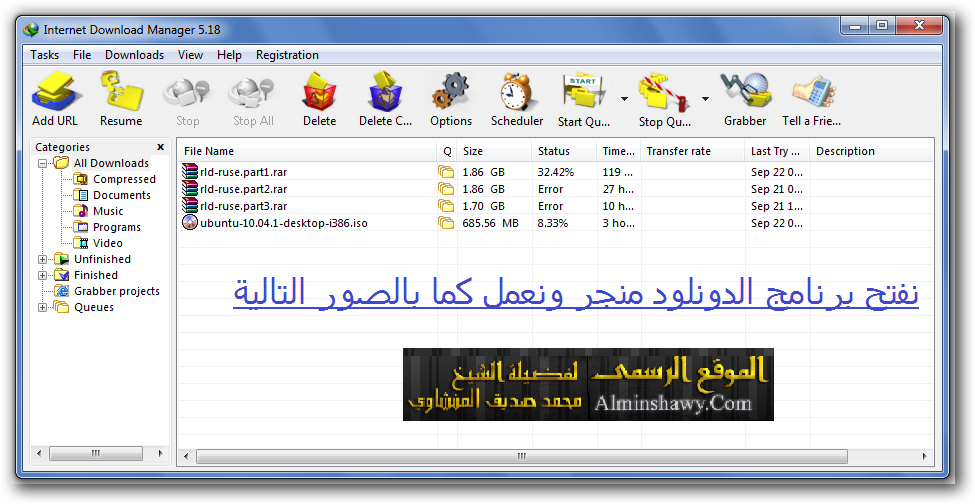This screenshot has height=504, width=975.
Task: Open the Registration menu
Action: coord(287,55)
